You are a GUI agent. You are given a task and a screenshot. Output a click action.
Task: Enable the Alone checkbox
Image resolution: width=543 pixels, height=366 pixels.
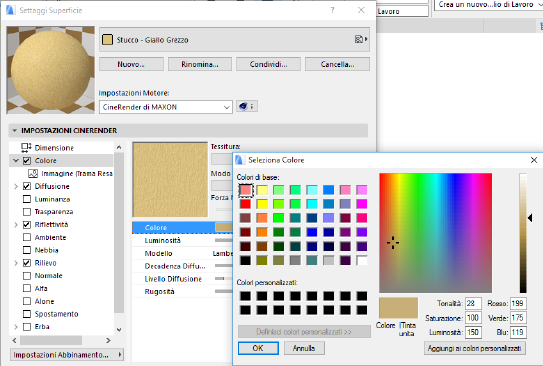pyautogui.click(x=27, y=301)
